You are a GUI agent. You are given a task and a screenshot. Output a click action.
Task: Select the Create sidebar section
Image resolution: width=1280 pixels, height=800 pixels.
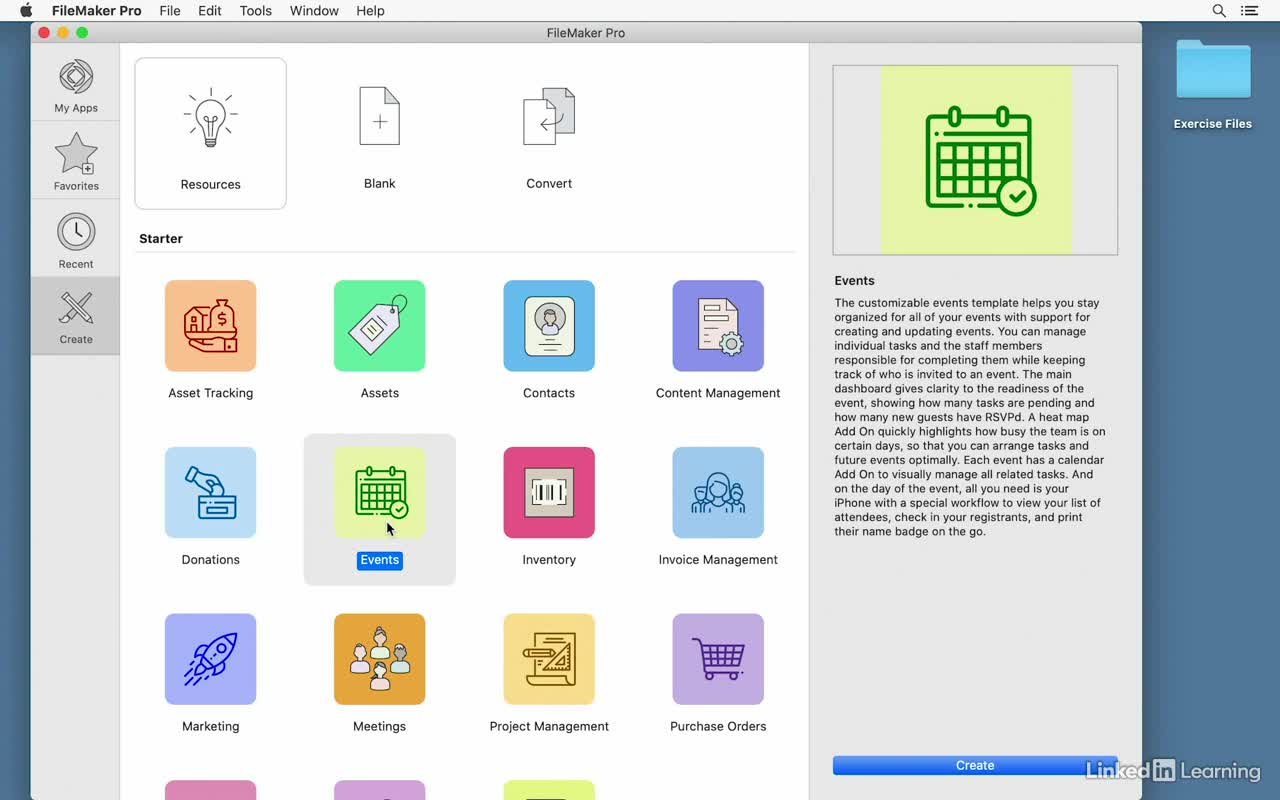76,316
